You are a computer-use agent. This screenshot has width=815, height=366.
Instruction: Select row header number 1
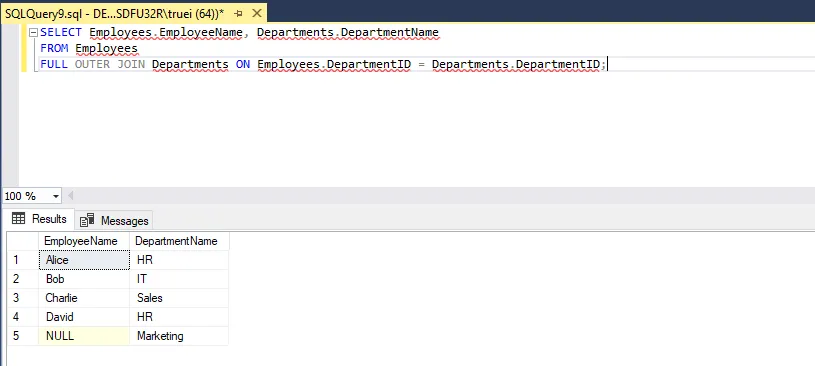[x=23, y=260]
